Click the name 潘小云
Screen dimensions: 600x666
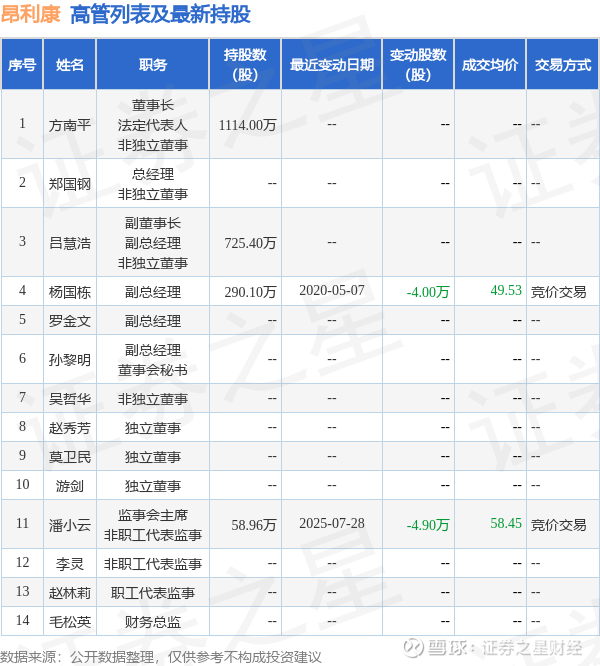[70, 525]
